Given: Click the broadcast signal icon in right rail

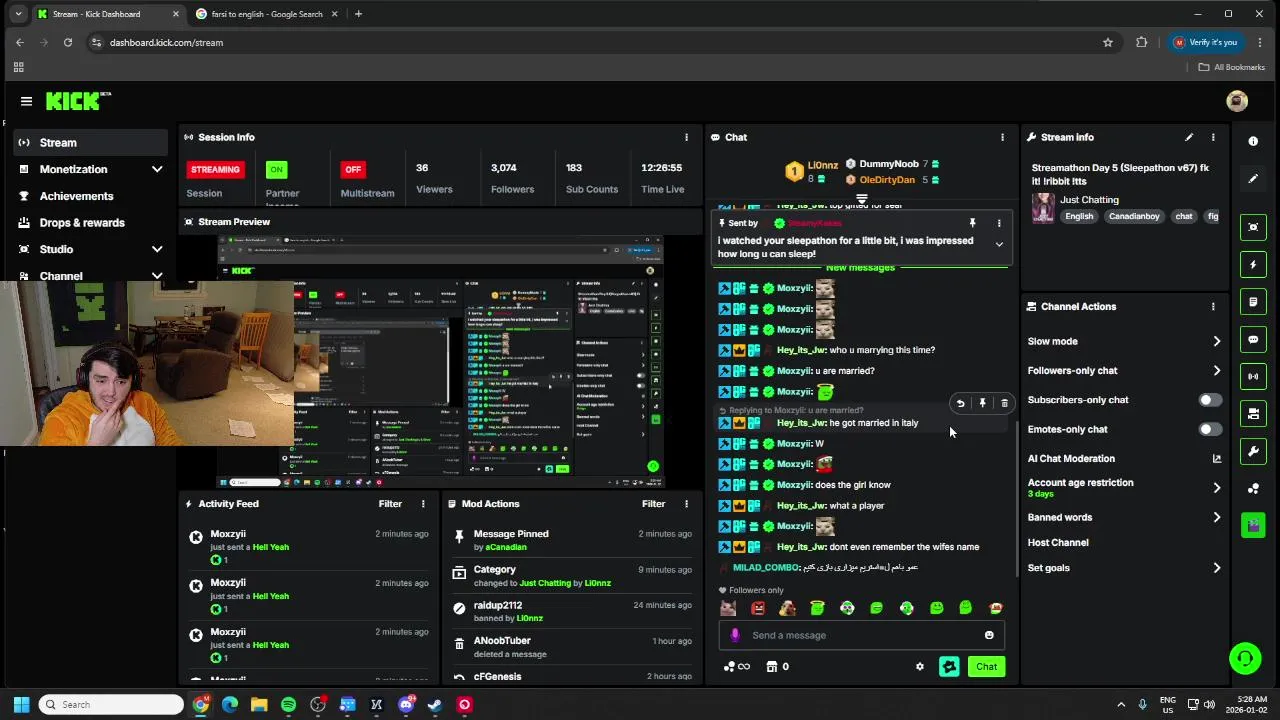Looking at the screenshot, I should [x=1253, y=377].
